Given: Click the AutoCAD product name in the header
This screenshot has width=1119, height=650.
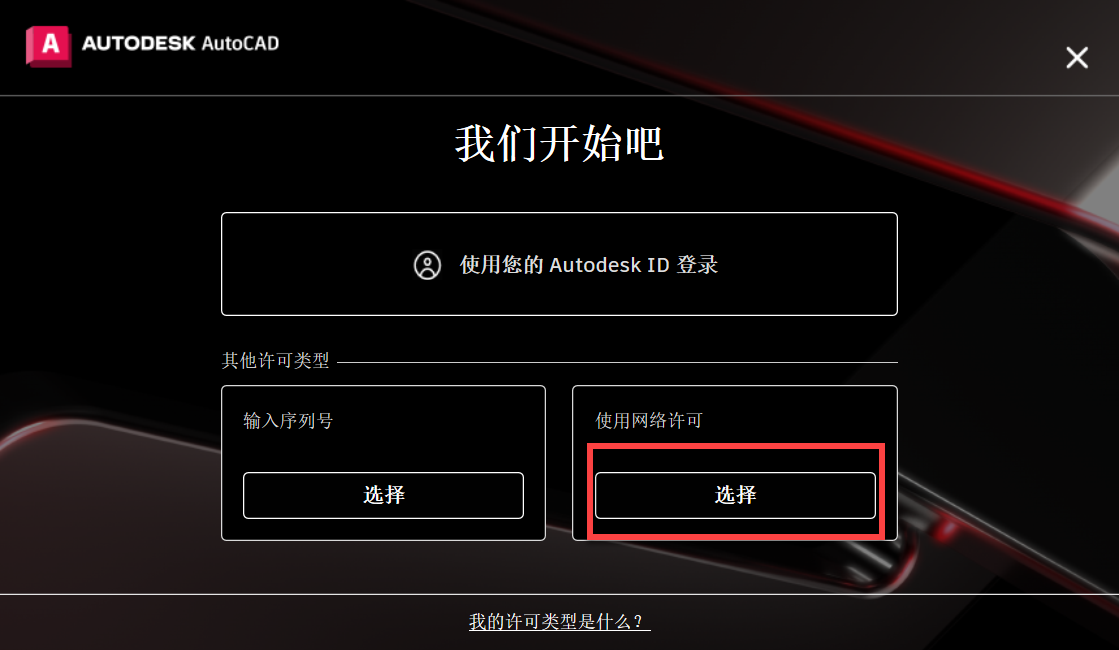Looking at the screenshot, I should click(x=240, y=44).
